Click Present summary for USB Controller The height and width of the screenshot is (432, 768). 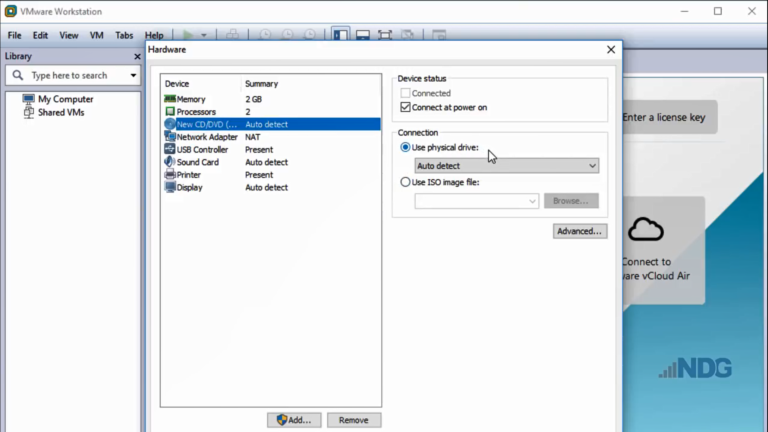point(259,150)
